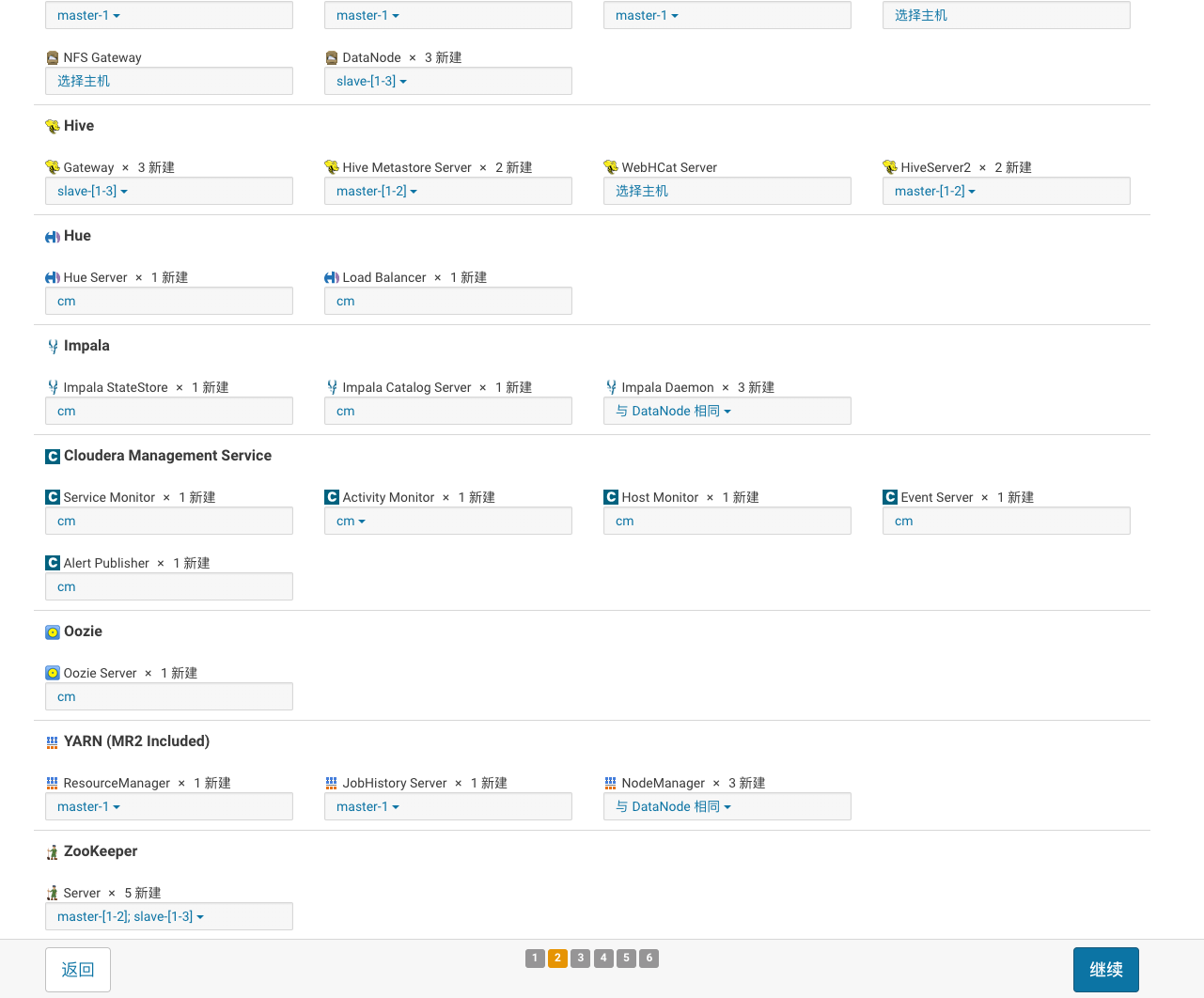The height and width of the screenshot is (998, 1204).
Task: Click the Oozie section icon
Action: point(53,632)
